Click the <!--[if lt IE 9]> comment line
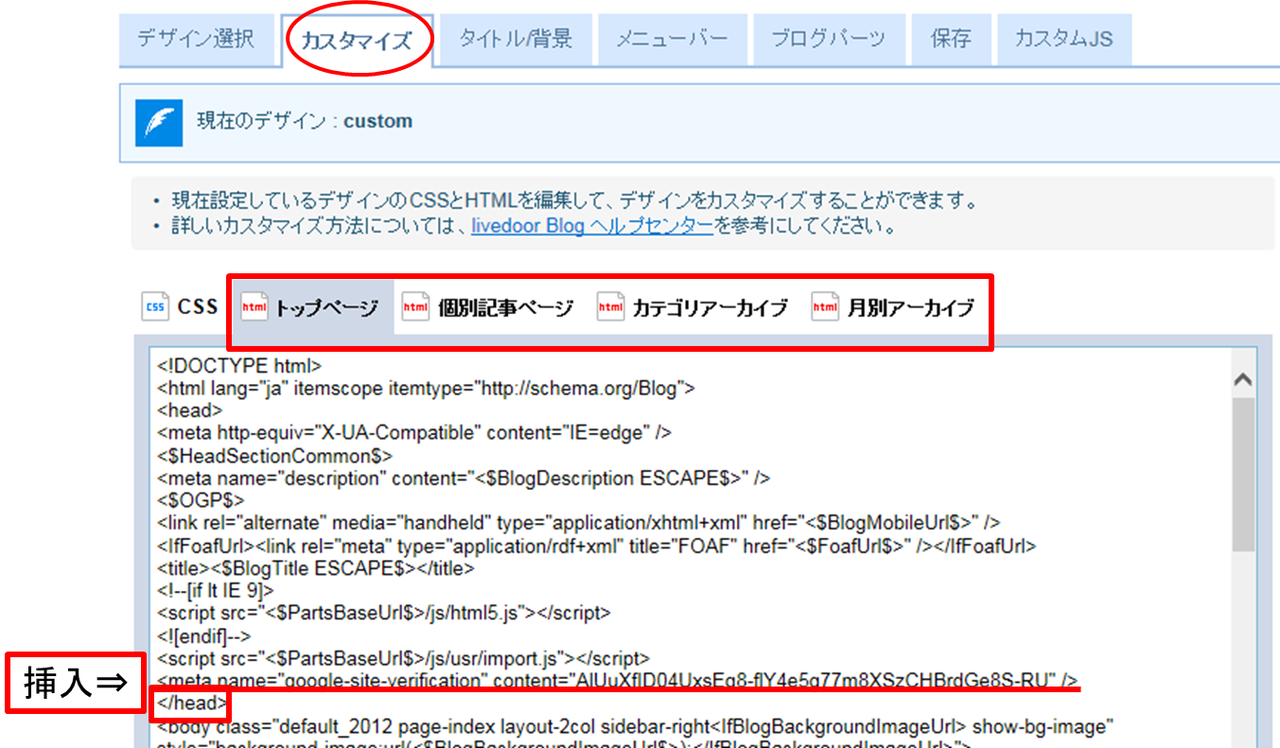This screenshot has height=748, width=1280. (217, 590)
